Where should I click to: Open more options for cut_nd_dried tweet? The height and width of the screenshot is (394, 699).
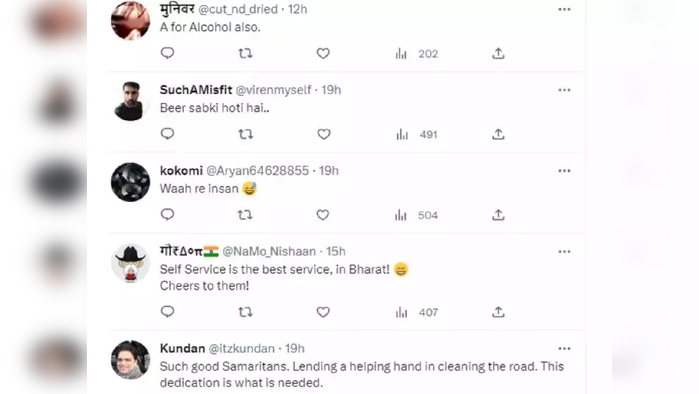[x=564, y=9]
